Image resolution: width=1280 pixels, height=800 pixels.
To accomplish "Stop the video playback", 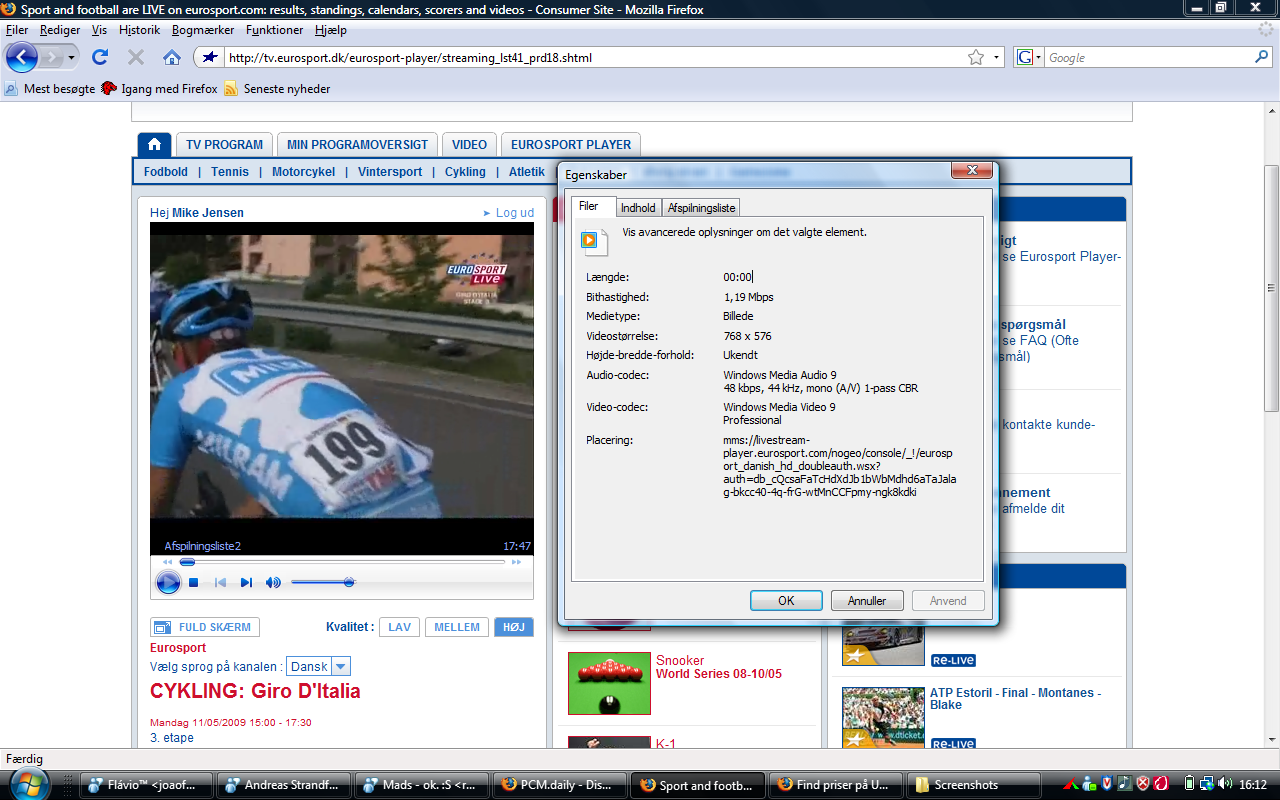I will click(x=194, y=582).
